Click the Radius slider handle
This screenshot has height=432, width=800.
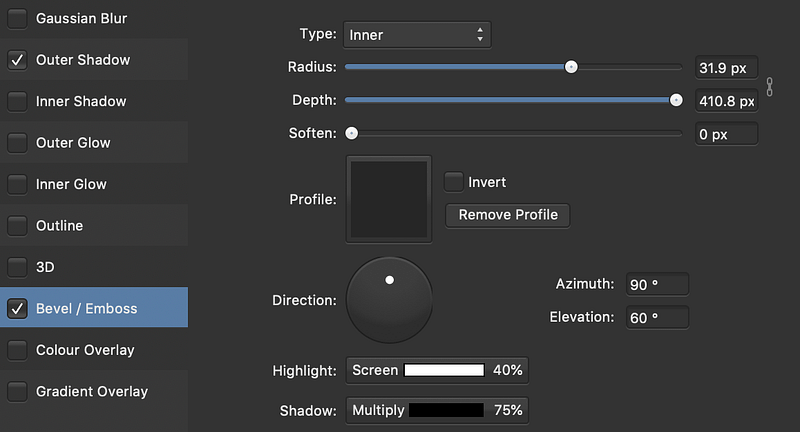pyautogui.click(x=571, y=67)
